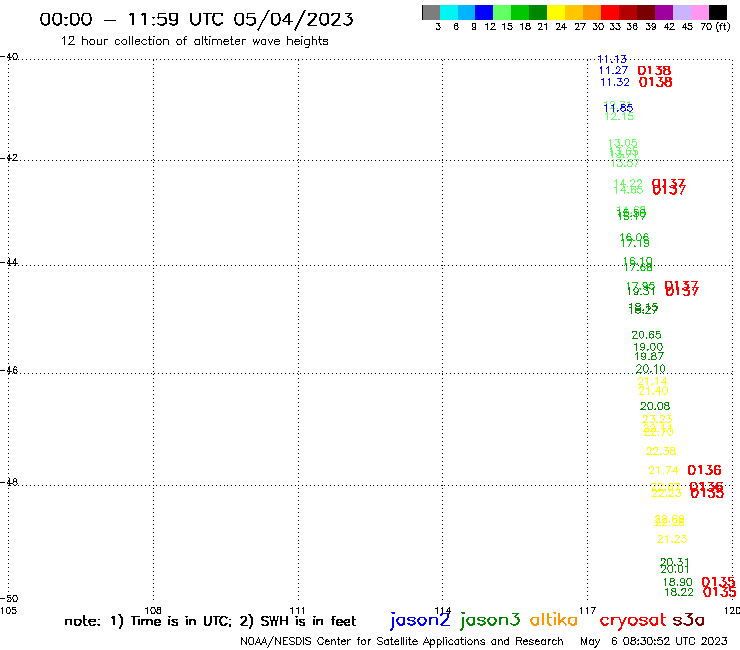
Task: Click the green value 18.22
Action: point(679,592)
